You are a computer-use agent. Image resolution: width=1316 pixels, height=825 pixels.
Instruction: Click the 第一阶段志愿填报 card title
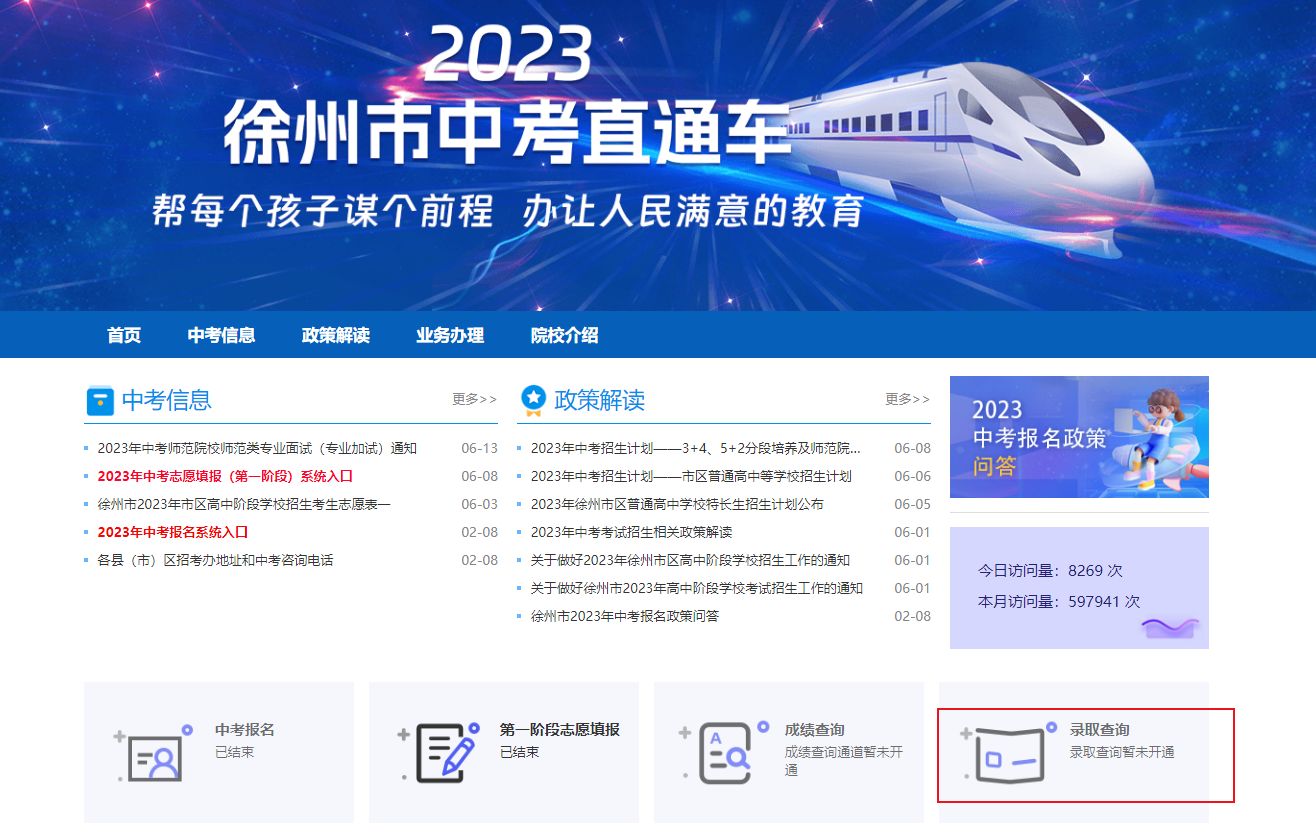click(x=560, y=730)
